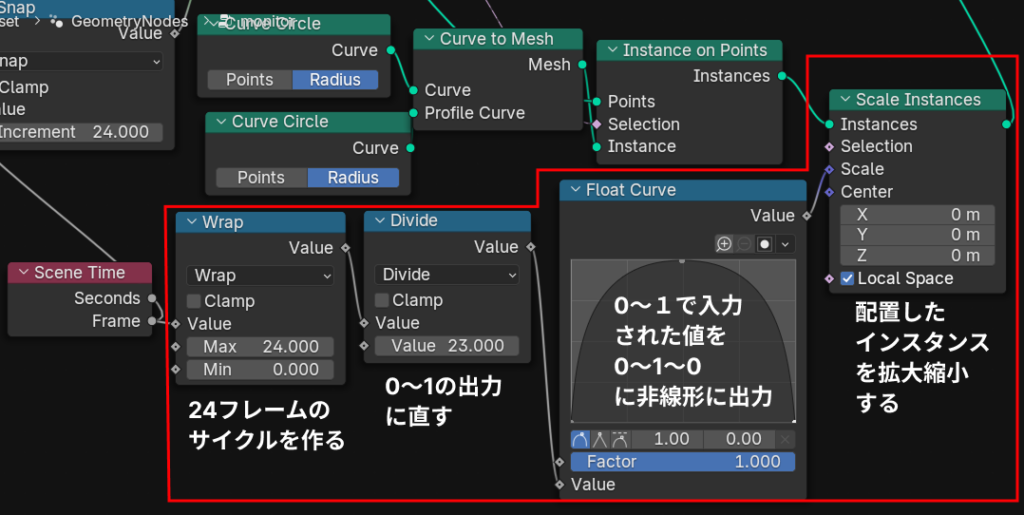Viewport: 1024px width, 515px height.
Task: Click the Factor slider in Float Curve
Action: pyautogui.click(x=683, y=462)
